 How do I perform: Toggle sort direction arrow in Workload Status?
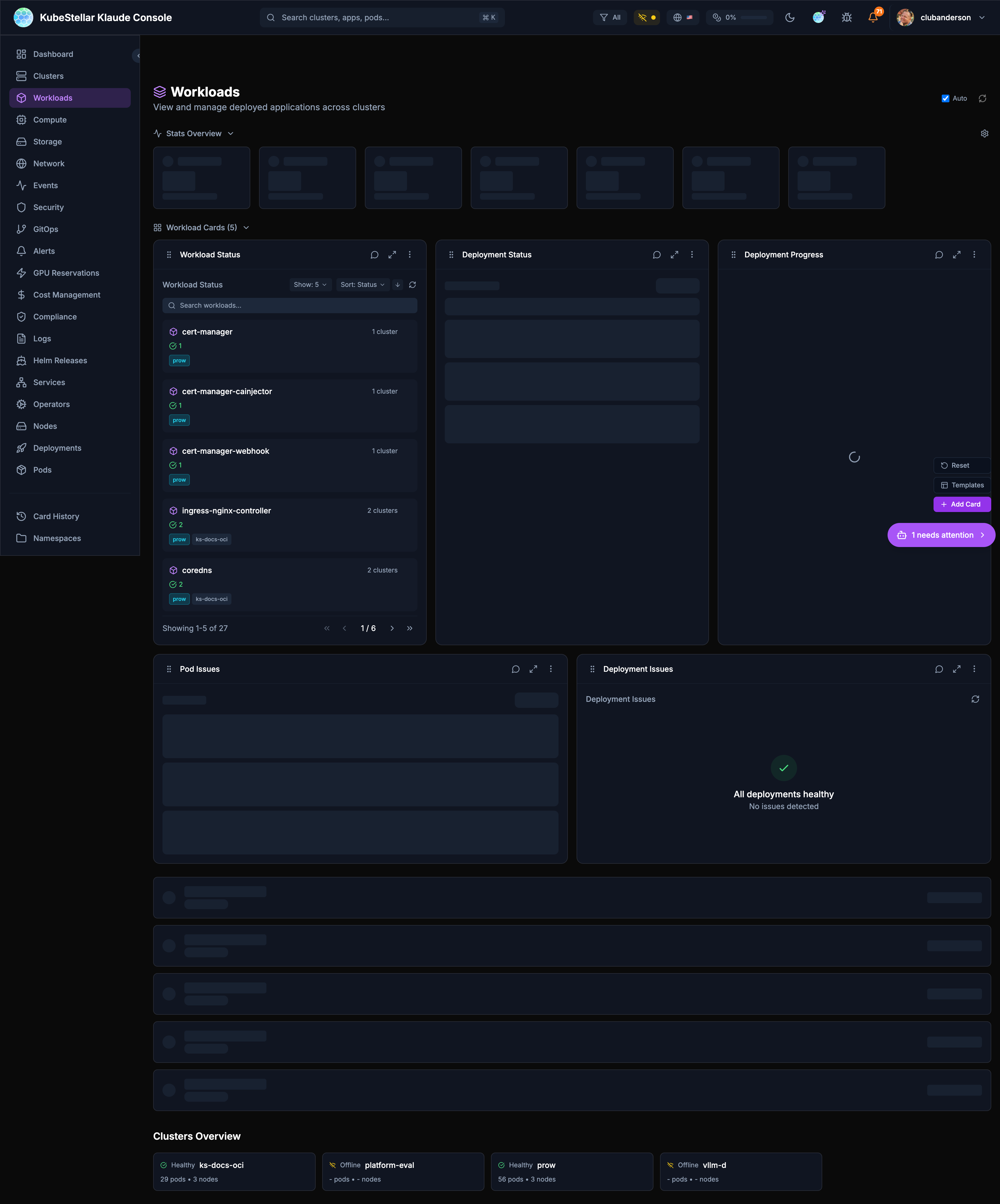point(397,285)
